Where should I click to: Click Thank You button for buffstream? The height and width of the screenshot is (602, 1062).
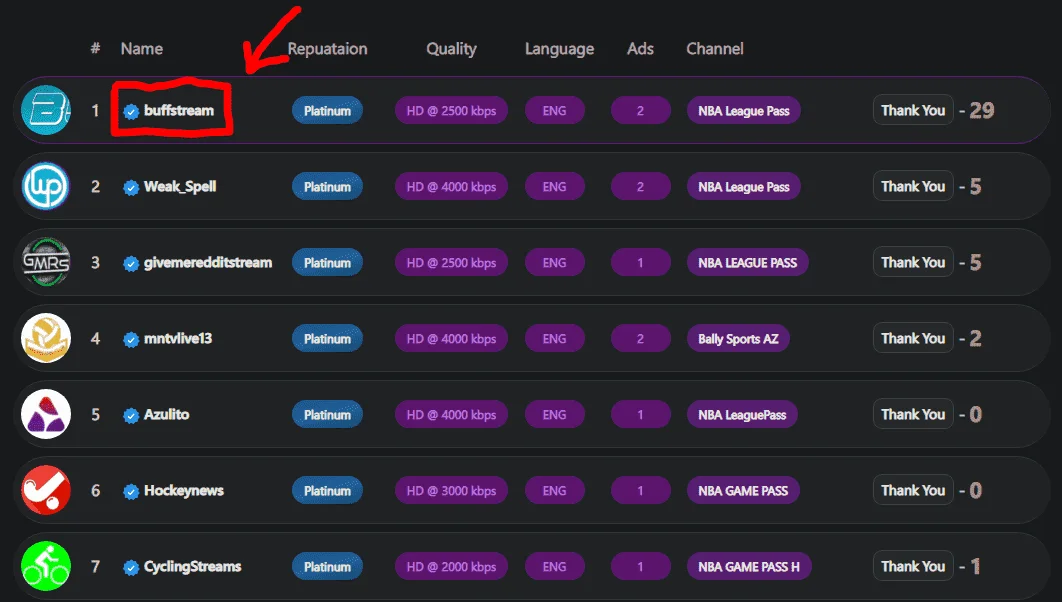[912, 110]
